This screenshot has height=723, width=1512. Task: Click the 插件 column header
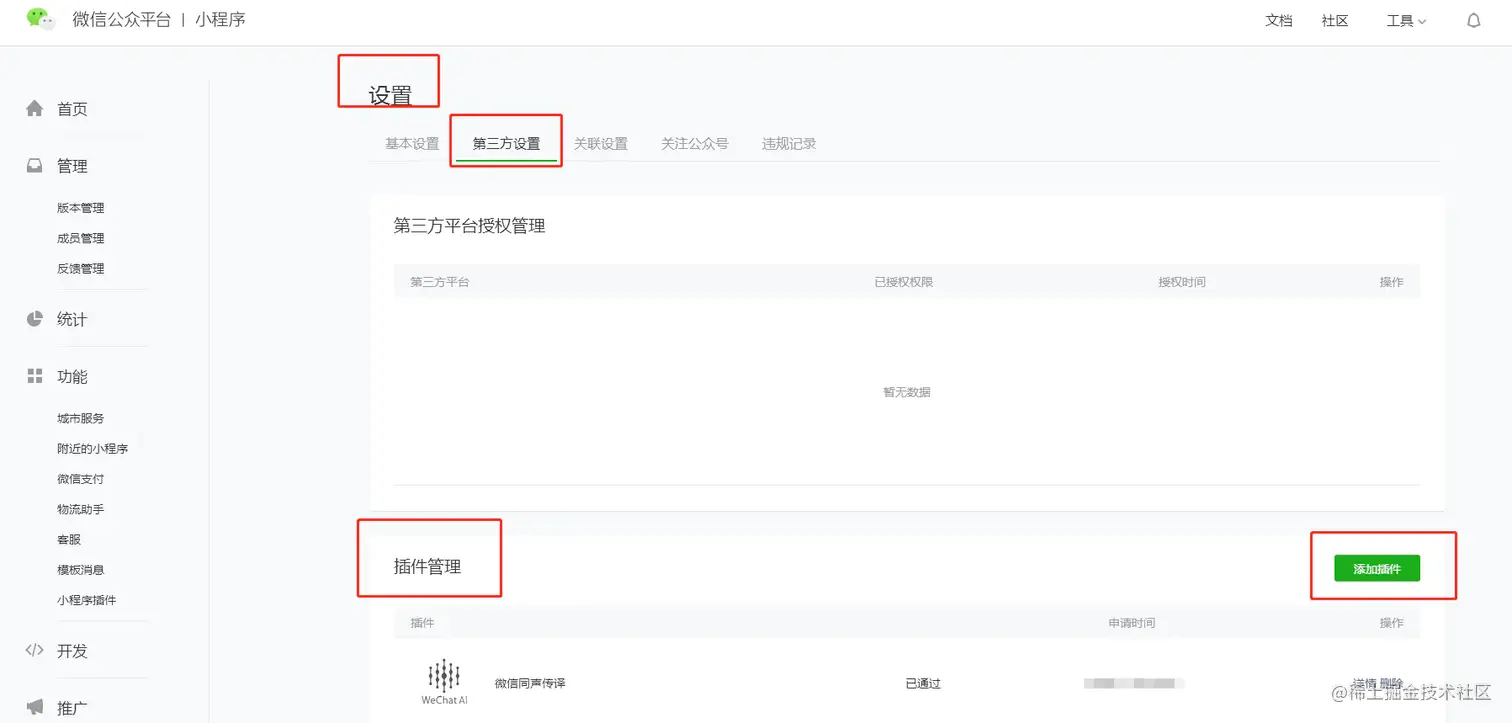pyautogui.click(x=422, y=623)
